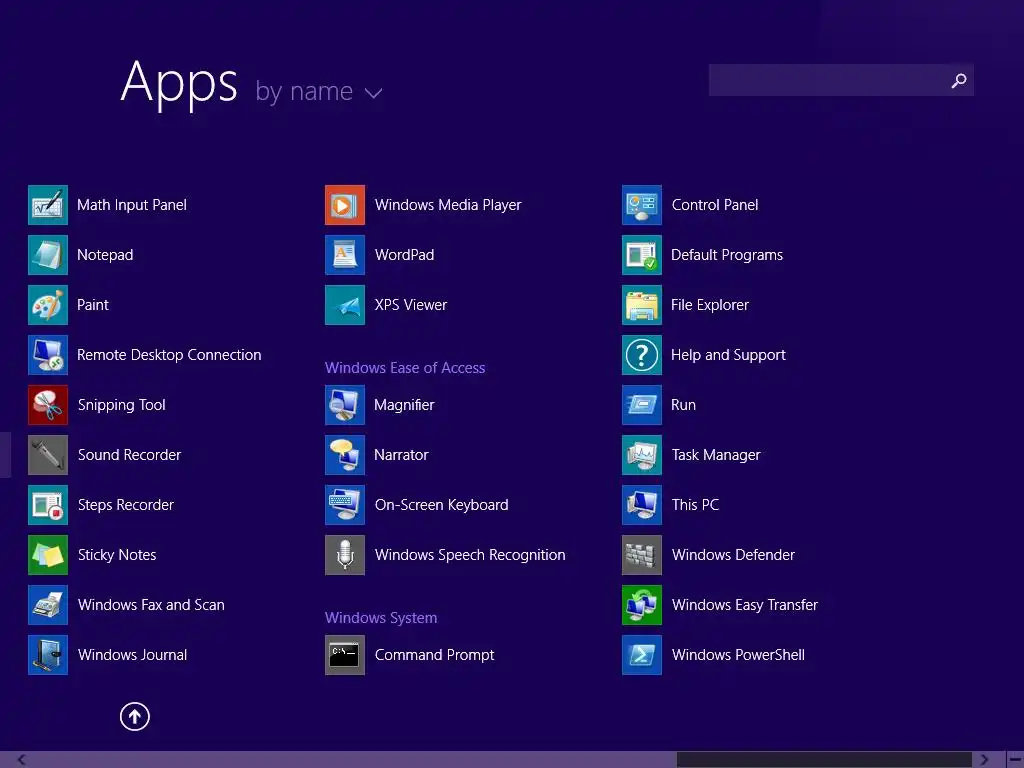Click the zoom-out minus button in the corner
The width and height of the screenshot is (1024, 768).
coord(1016,760)
